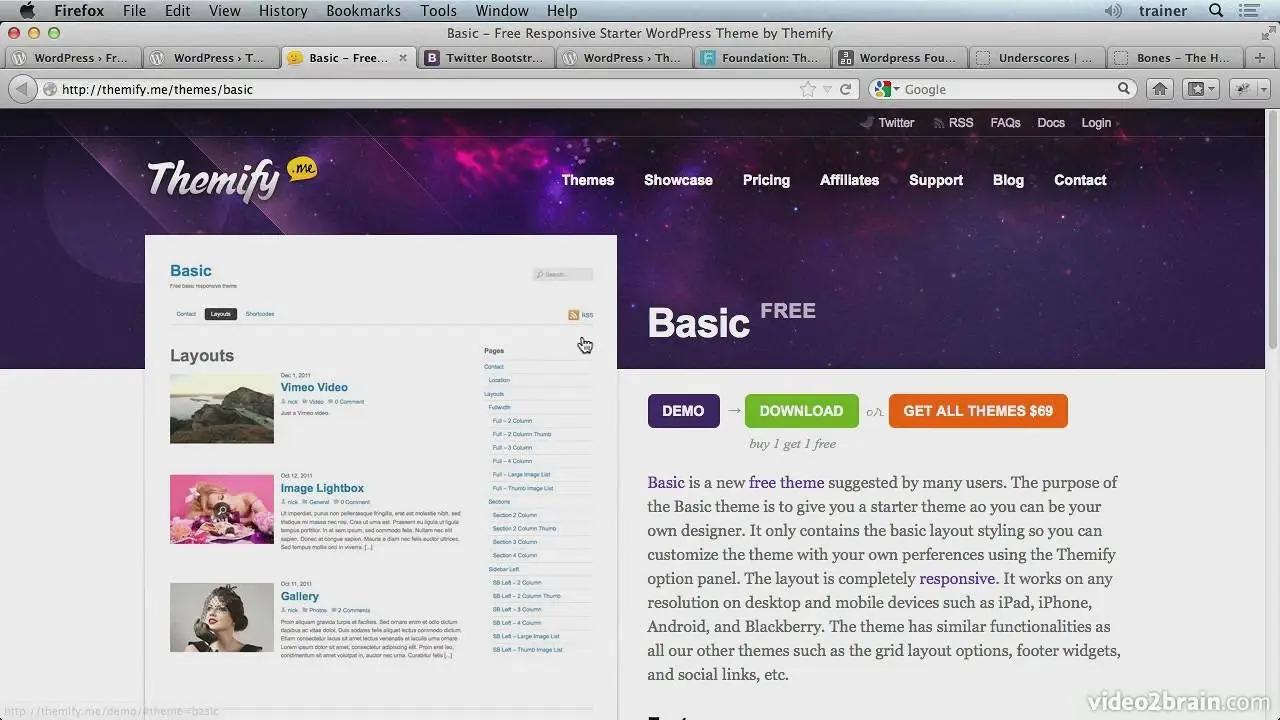Click the green DOWNLOAD button
Image resolution: width=1280 pixels, height=720 pixels.
coord(801,411)
